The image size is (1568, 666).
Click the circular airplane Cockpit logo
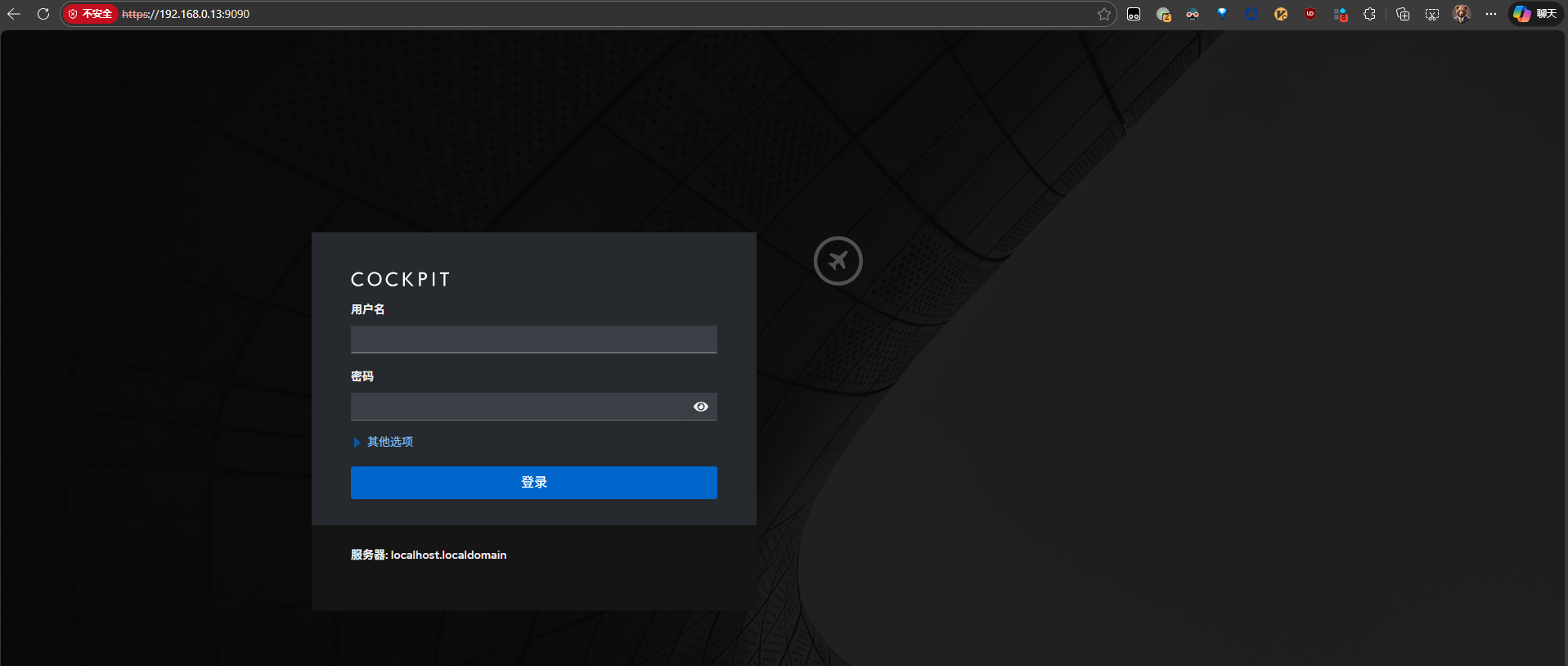838,261
